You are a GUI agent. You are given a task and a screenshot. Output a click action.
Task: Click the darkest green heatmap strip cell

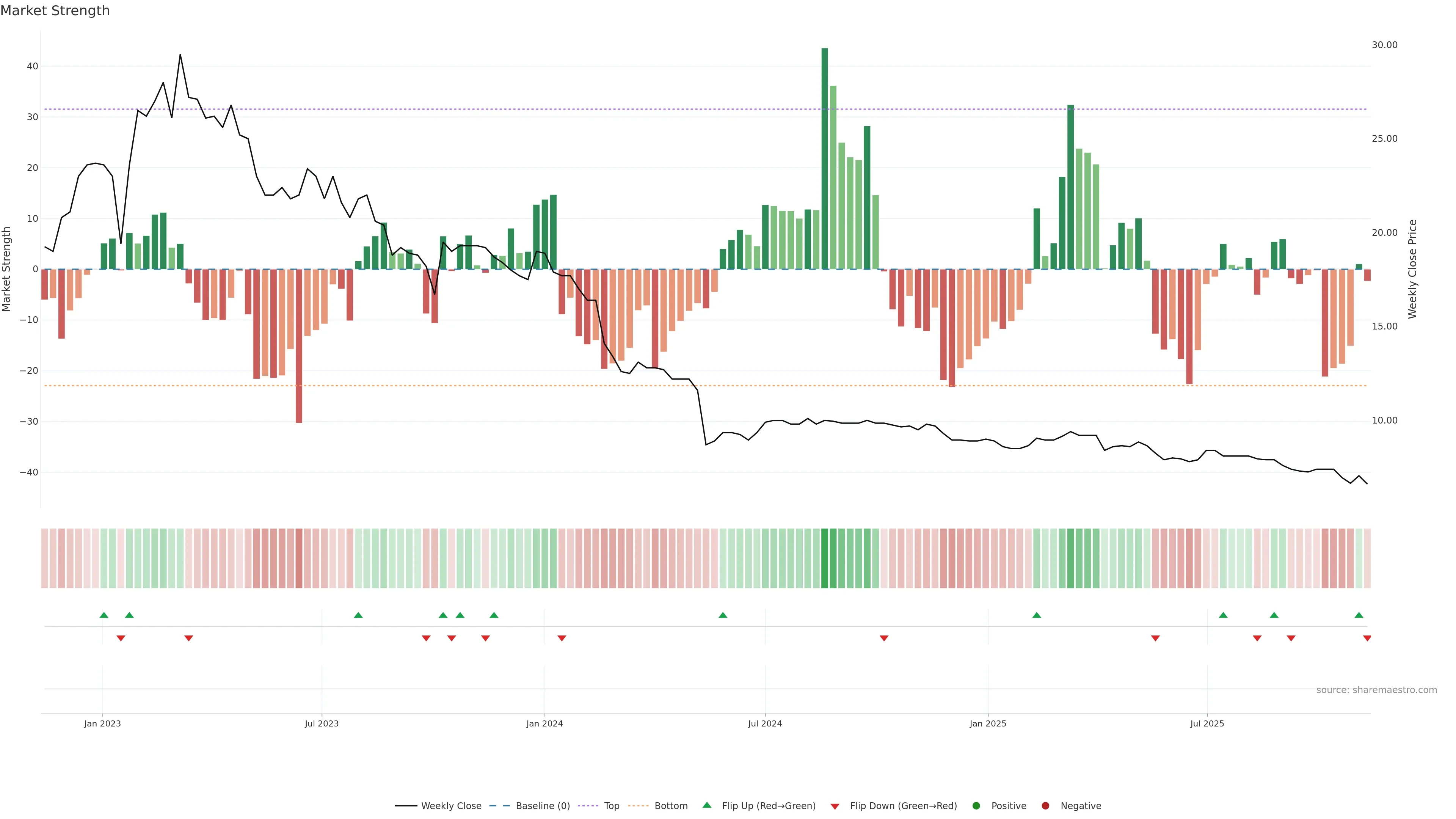tap(825, 558)
